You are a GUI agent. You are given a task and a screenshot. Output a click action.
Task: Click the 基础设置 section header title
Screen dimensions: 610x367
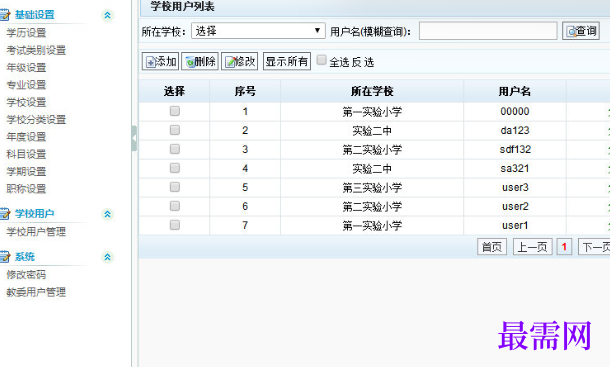[x=35, y=15]
